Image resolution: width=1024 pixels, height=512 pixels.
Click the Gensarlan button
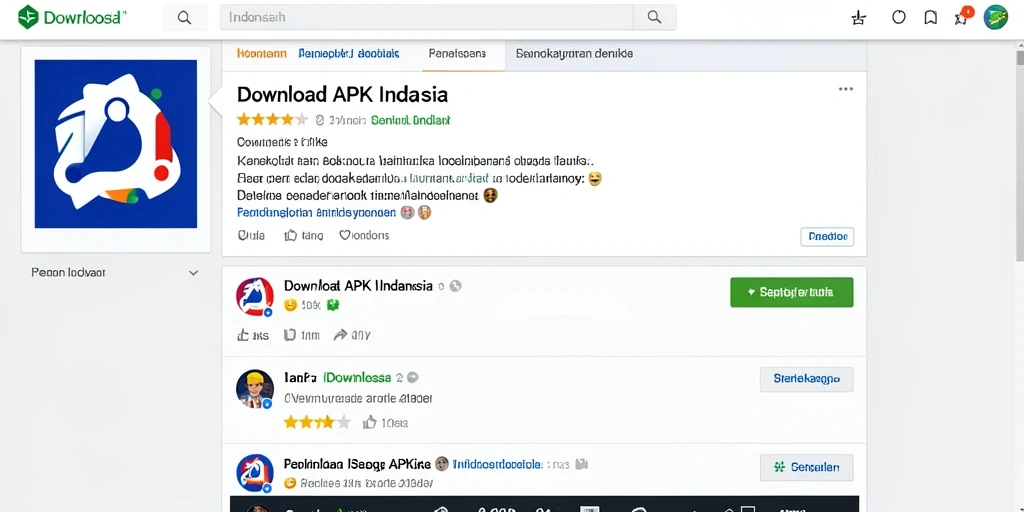807,467
